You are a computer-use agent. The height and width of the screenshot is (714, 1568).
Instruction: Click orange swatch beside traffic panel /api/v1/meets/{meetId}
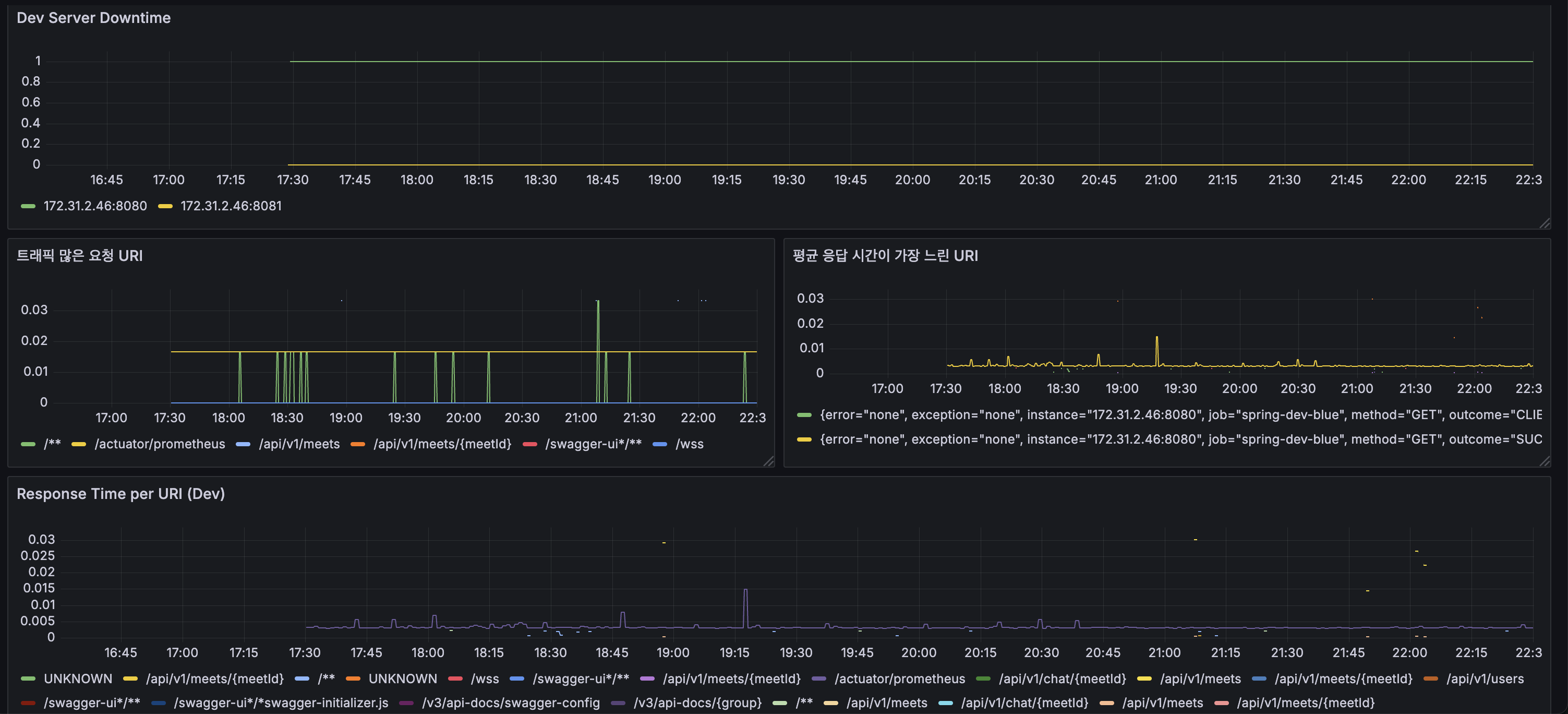click(358, 445)
